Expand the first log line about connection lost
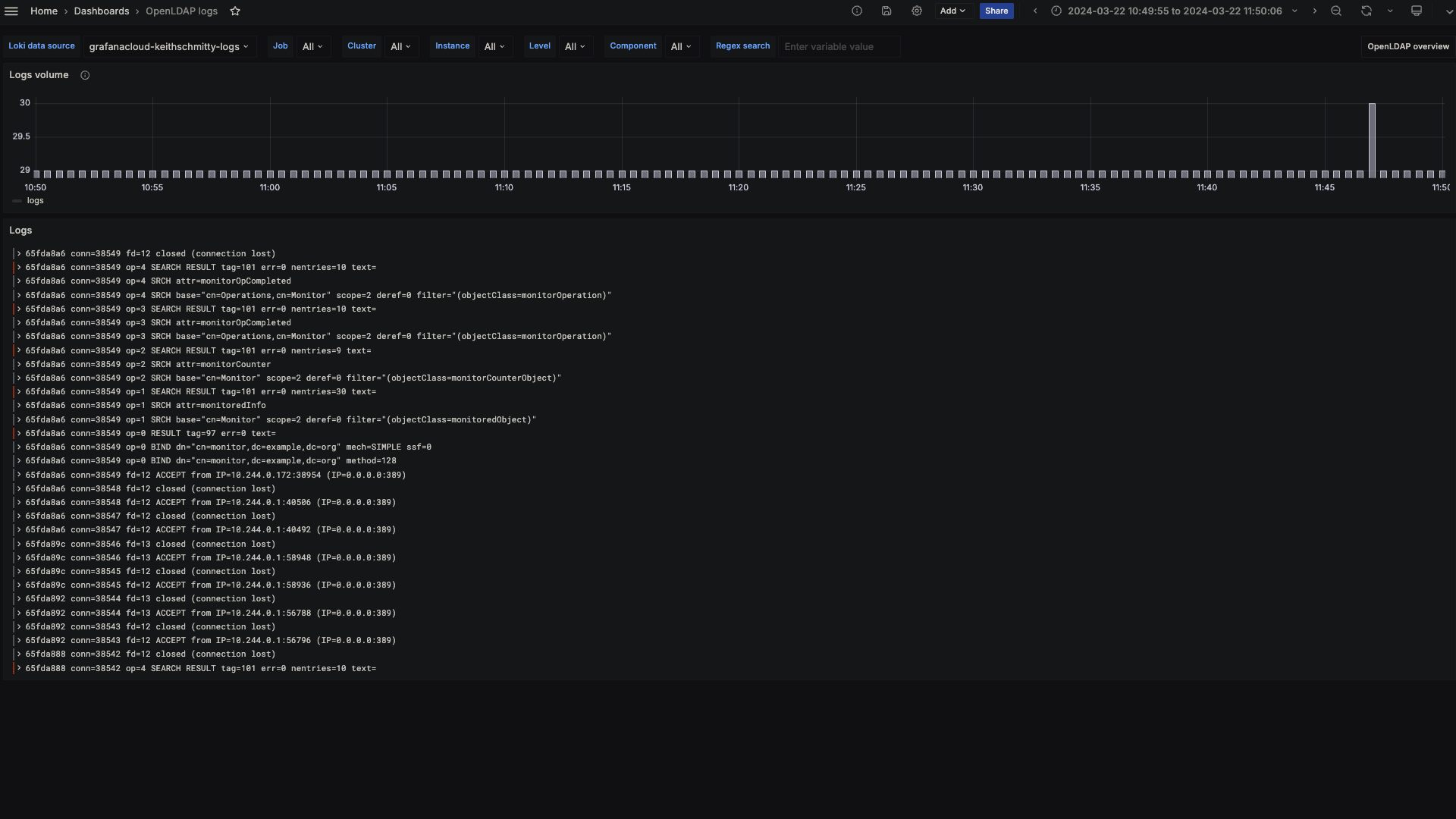The image size is (1456, 819). click(x=18, y=253)
